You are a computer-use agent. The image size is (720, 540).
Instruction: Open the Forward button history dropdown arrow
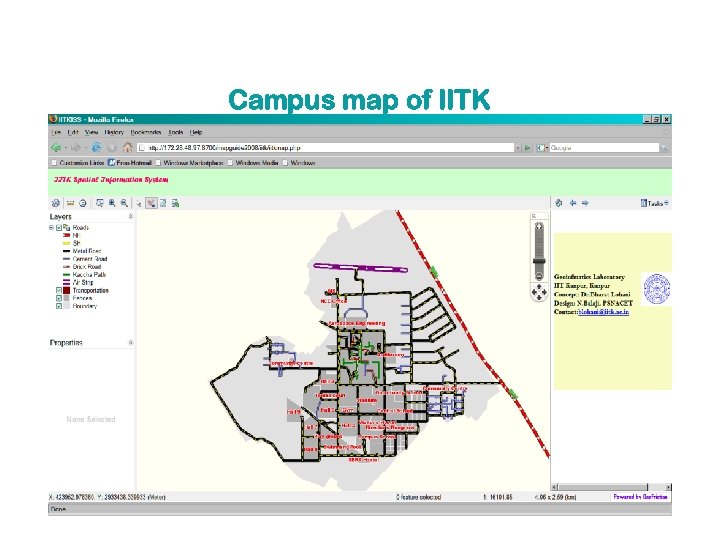pyautogui.click(x=85, y=148)
